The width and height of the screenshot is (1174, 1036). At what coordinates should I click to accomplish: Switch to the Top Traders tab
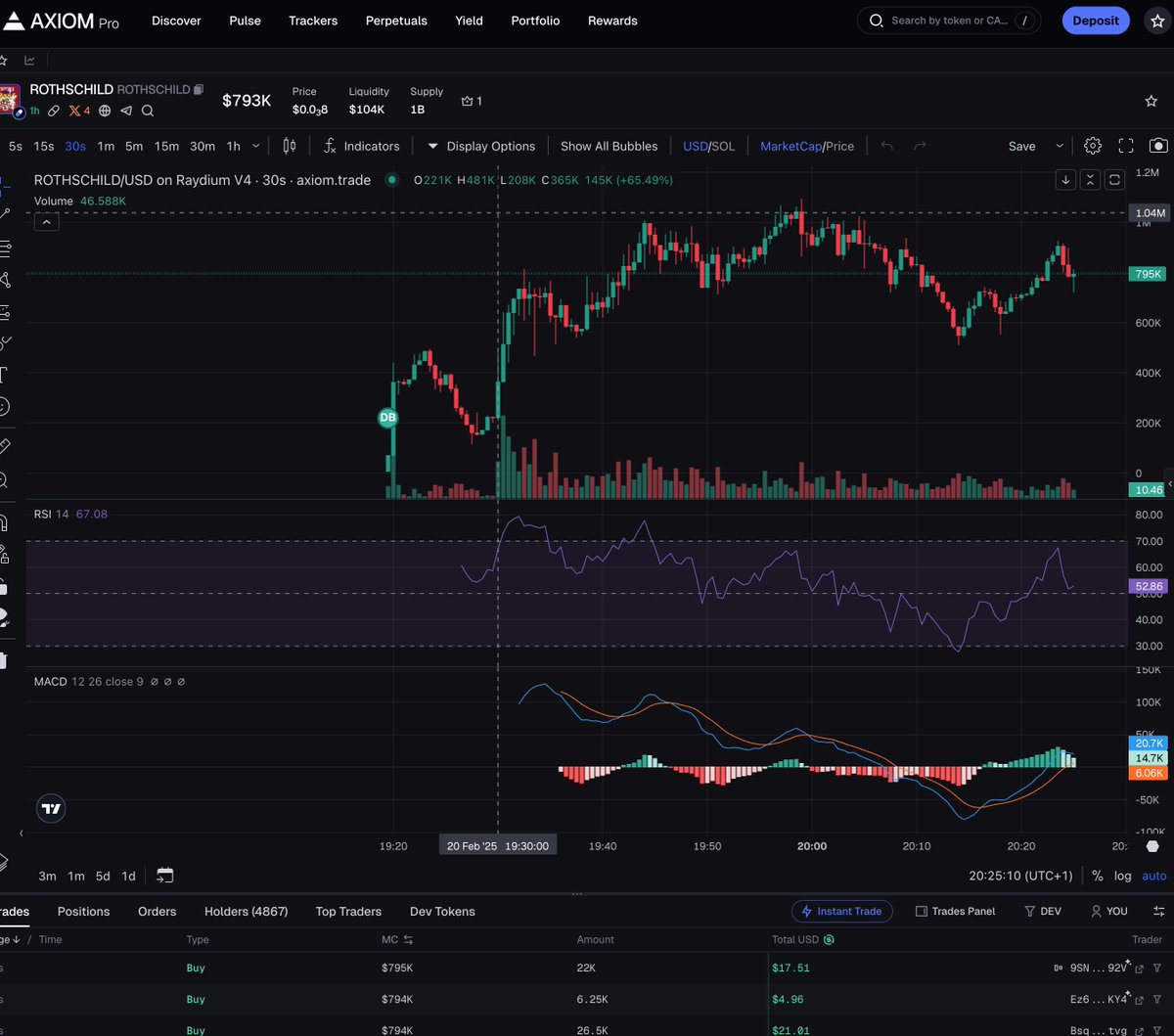coord(348,911)
